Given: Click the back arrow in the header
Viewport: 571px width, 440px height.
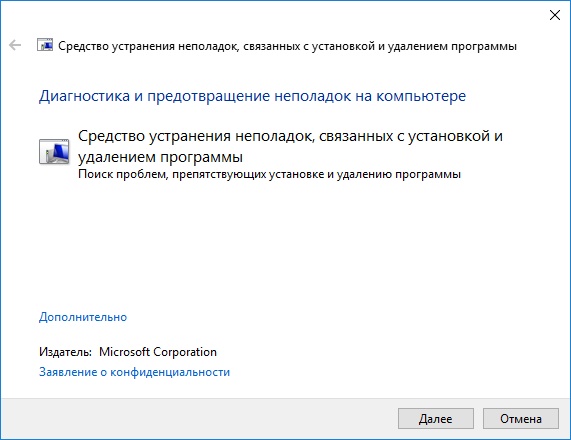Looking at the screenshot, I should click(x=15, y=46).
